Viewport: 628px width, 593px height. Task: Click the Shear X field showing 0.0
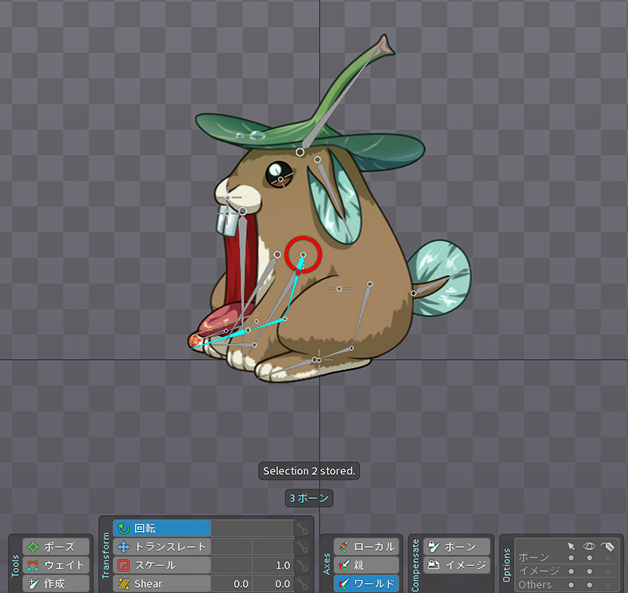tap(231, 583)
